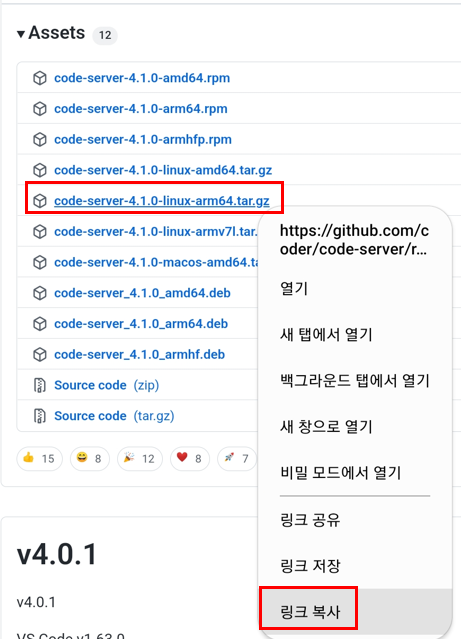461x639 pixels.
Task: Click package icon beside code-server_4.1.0_amd64.deb
Action: (40, 293)
